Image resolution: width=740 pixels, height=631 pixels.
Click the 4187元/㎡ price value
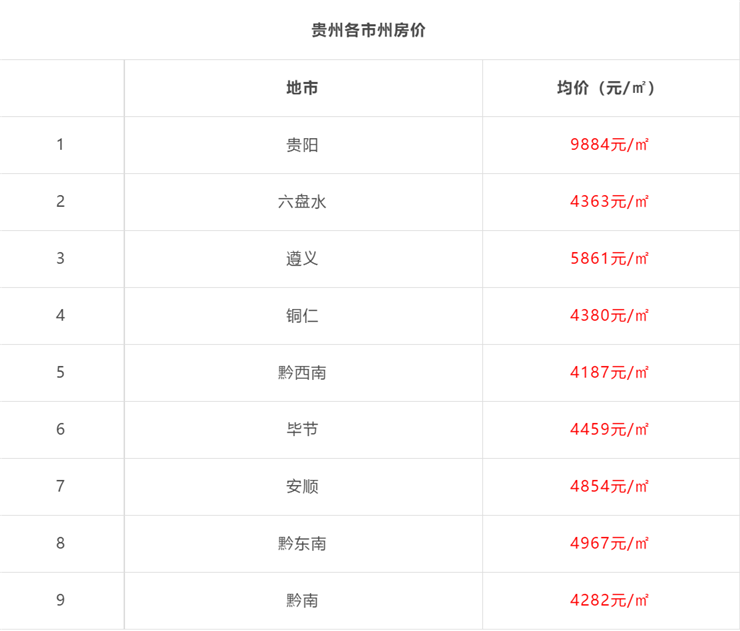click(x=609, y=372)
